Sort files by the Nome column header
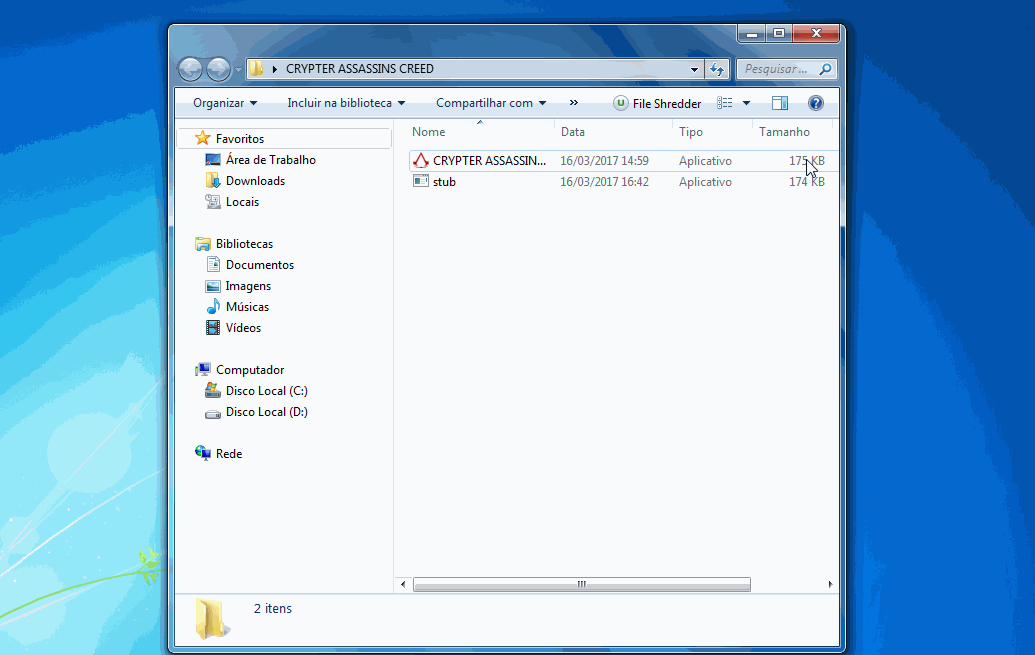Image resolution: width=1035 pixels, height=655 pixels. (x=429, y=132)
